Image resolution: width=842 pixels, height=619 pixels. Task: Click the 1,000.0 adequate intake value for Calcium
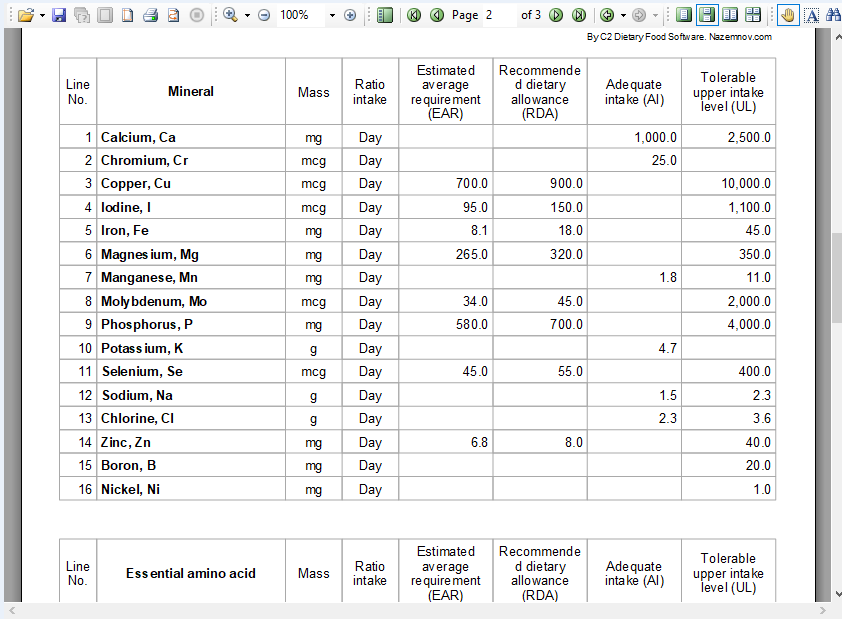click(x=656, y=137)
